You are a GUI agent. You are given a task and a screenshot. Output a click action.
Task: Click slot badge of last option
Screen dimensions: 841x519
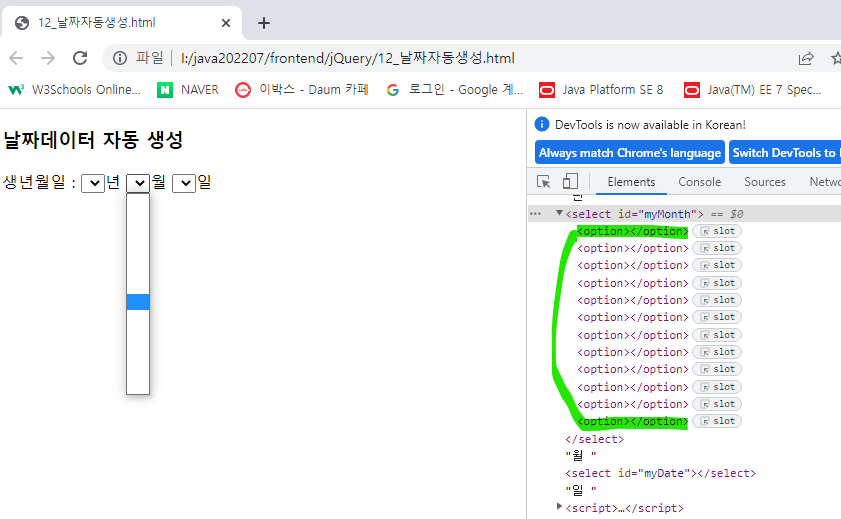pyautogui.click(x=717, y=421)
